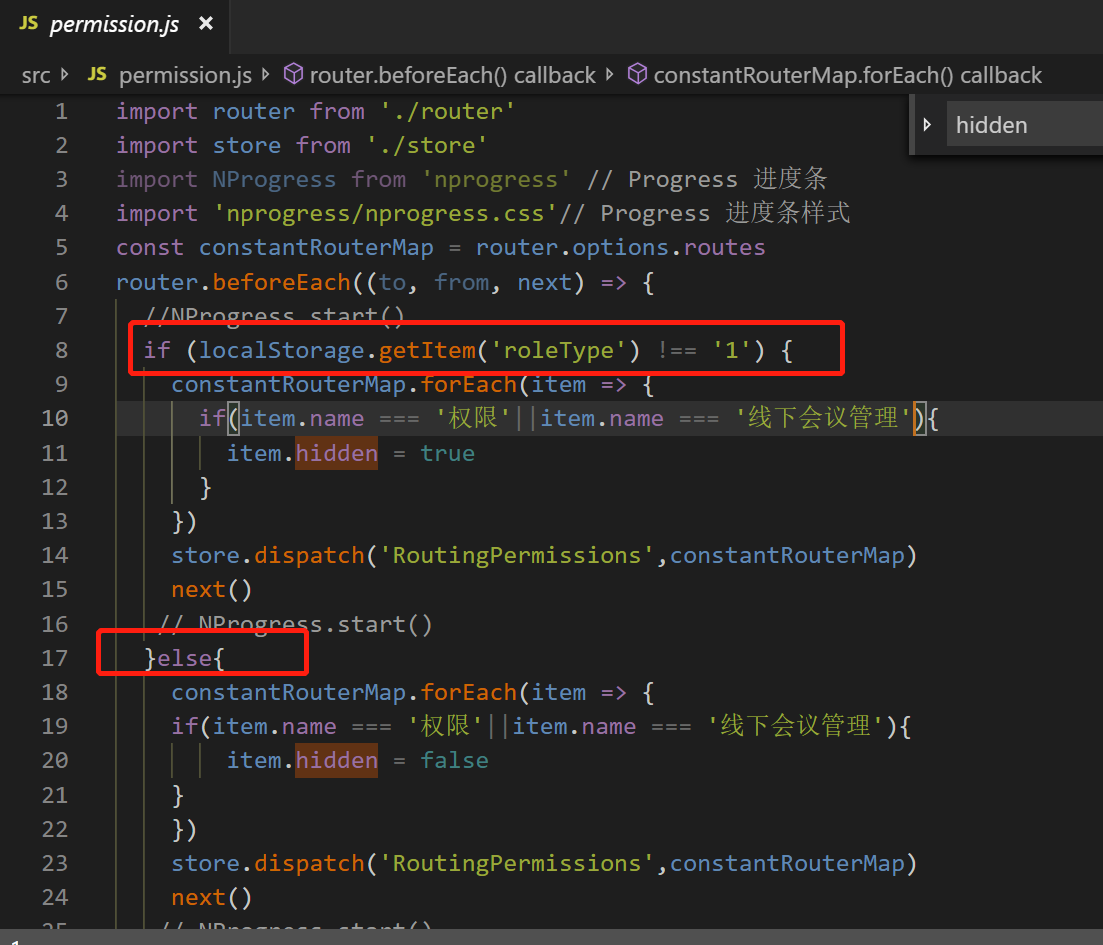Click getItem on line 8
This screenshot has width=1103, height=945.
[427, 350]
